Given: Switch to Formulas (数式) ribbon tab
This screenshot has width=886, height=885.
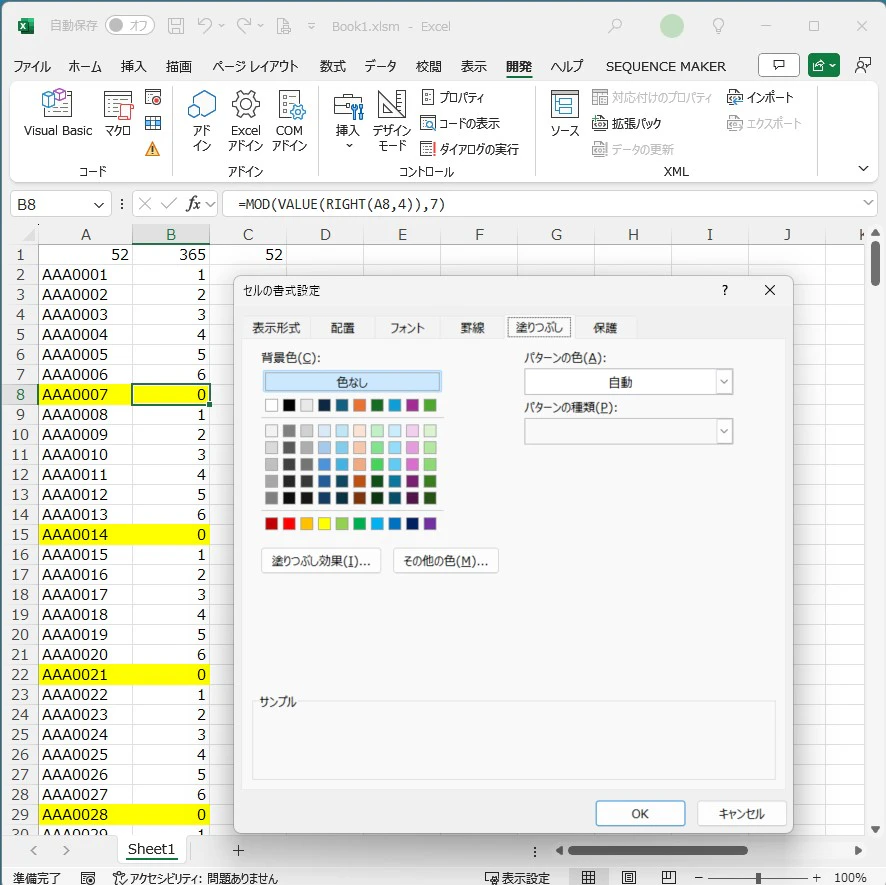Looking at the screenshot, I should point(332,67).
